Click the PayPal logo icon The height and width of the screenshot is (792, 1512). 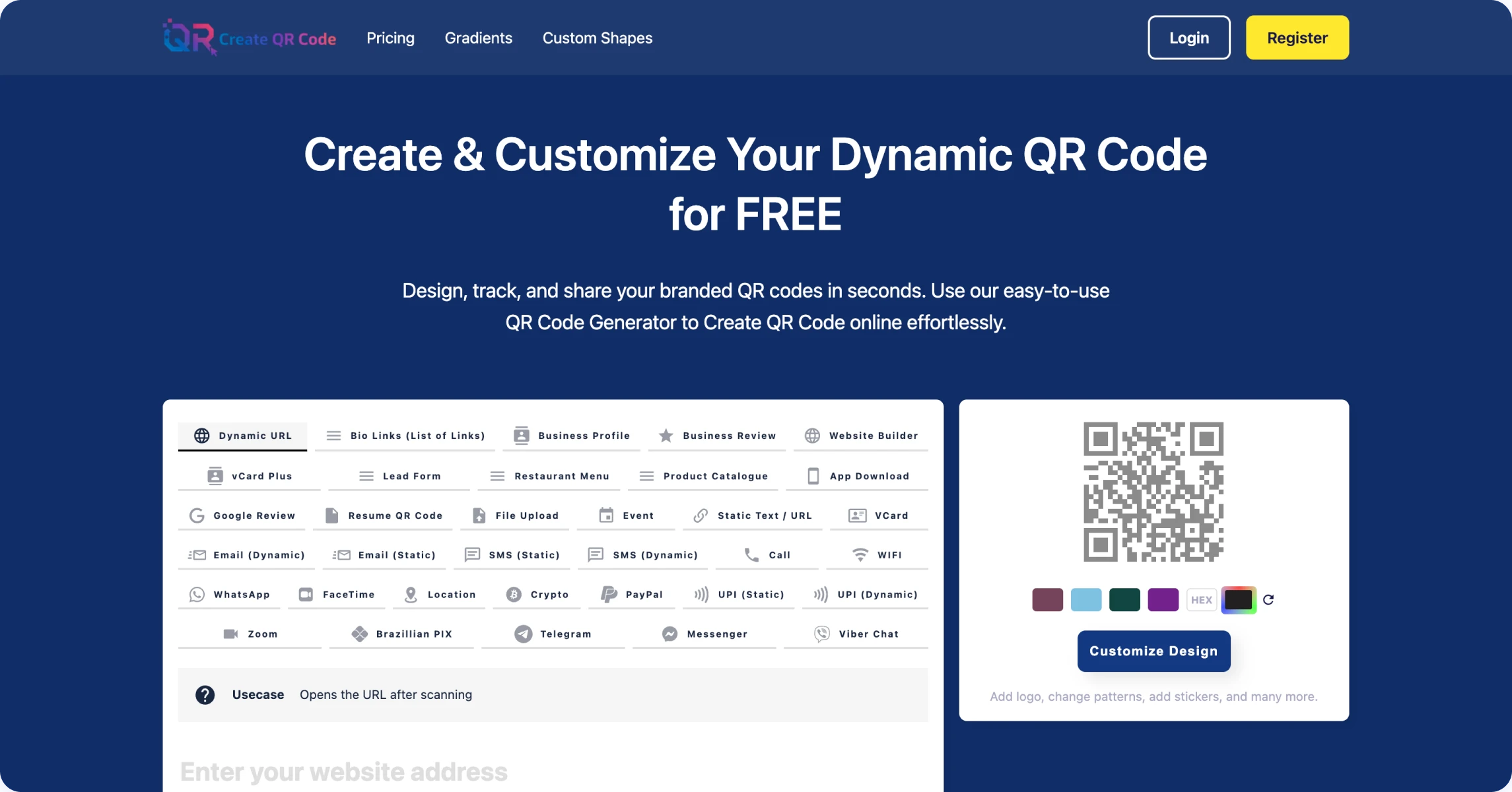608,595
